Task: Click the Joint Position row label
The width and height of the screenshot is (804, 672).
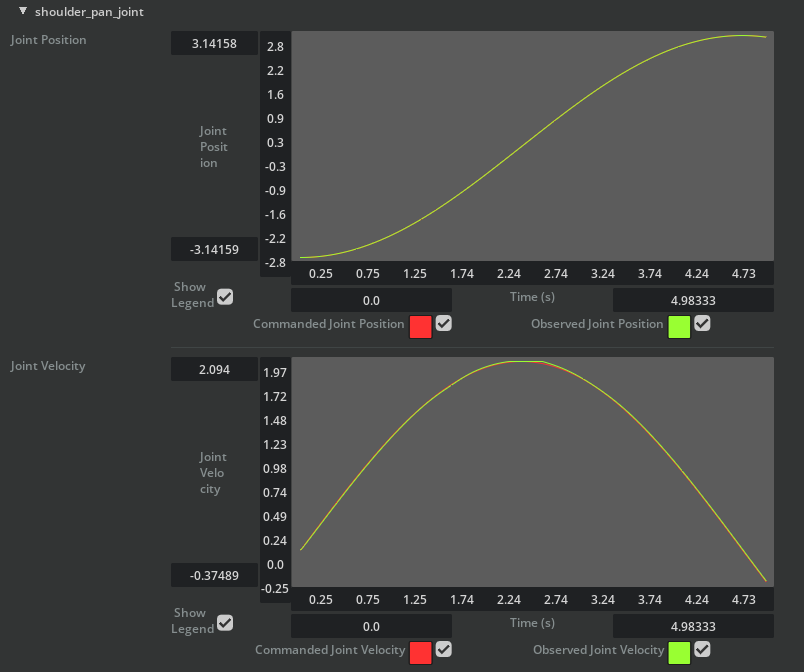Action: [48, 40]
